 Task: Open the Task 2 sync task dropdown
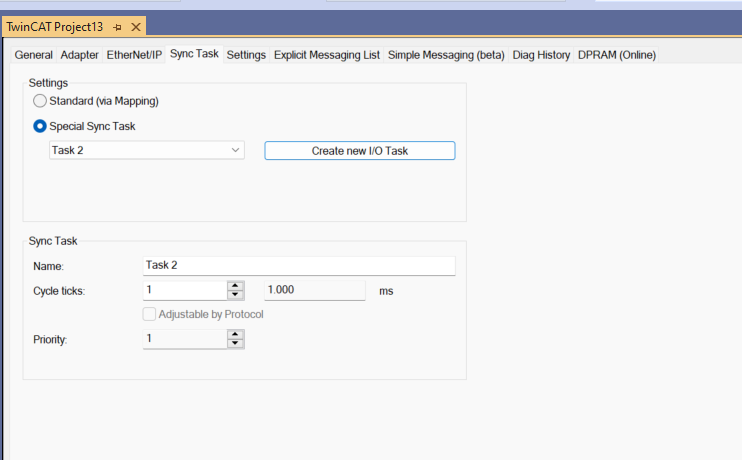(147, 150)
